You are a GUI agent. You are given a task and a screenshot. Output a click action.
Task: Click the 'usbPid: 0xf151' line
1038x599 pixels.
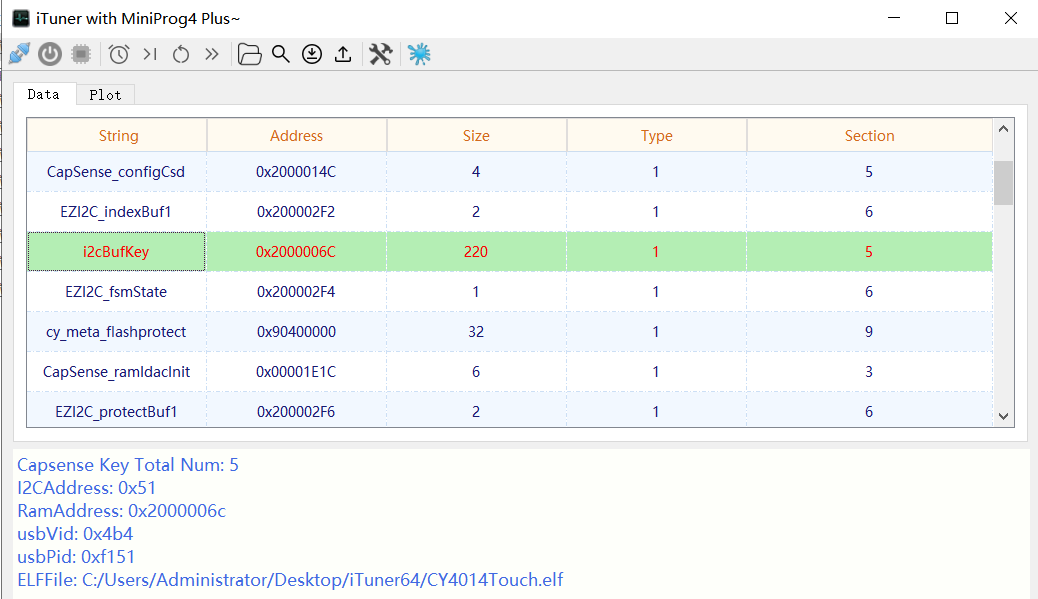click(76, 557)
